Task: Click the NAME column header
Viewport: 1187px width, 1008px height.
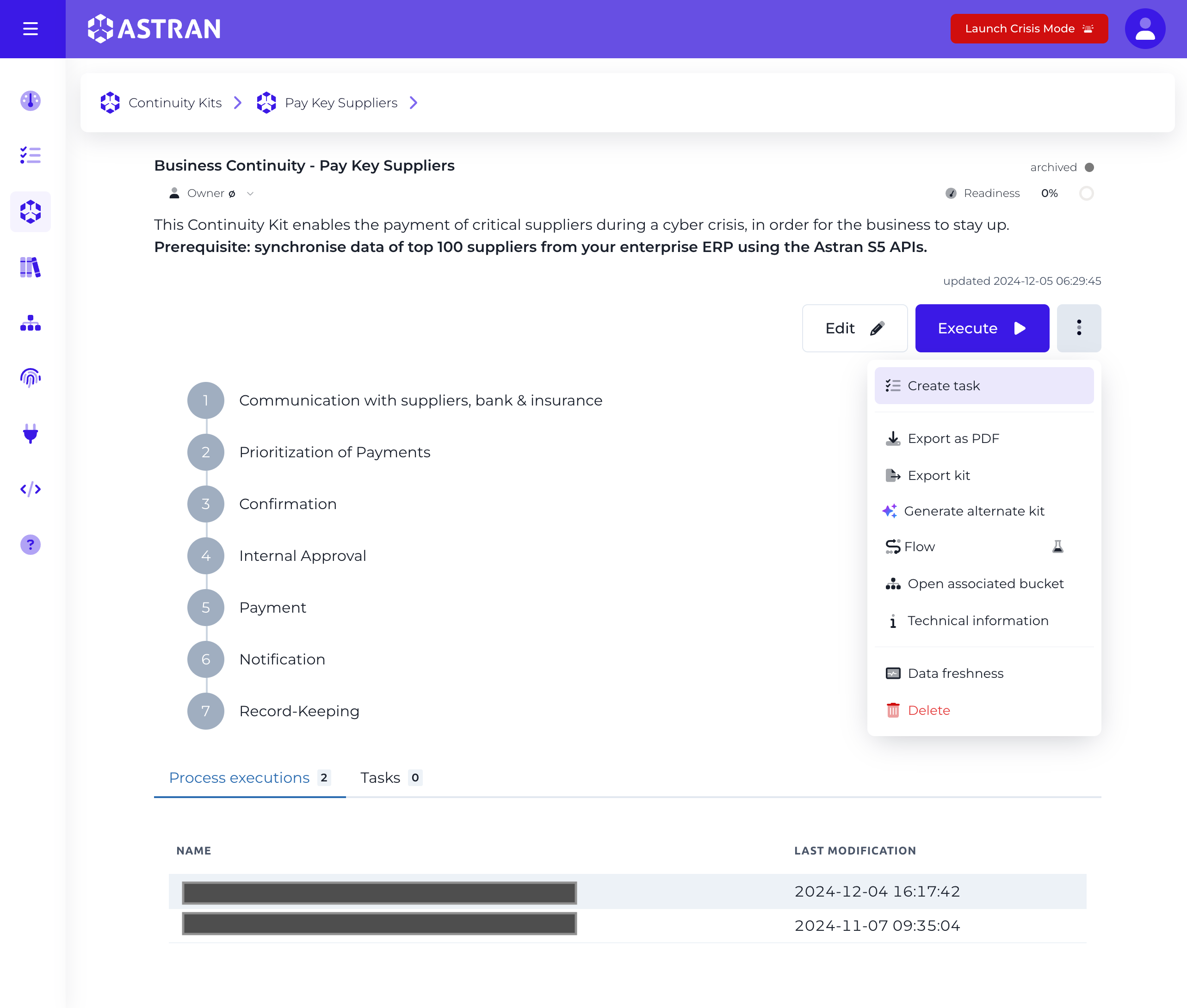Action: point(194,851)
